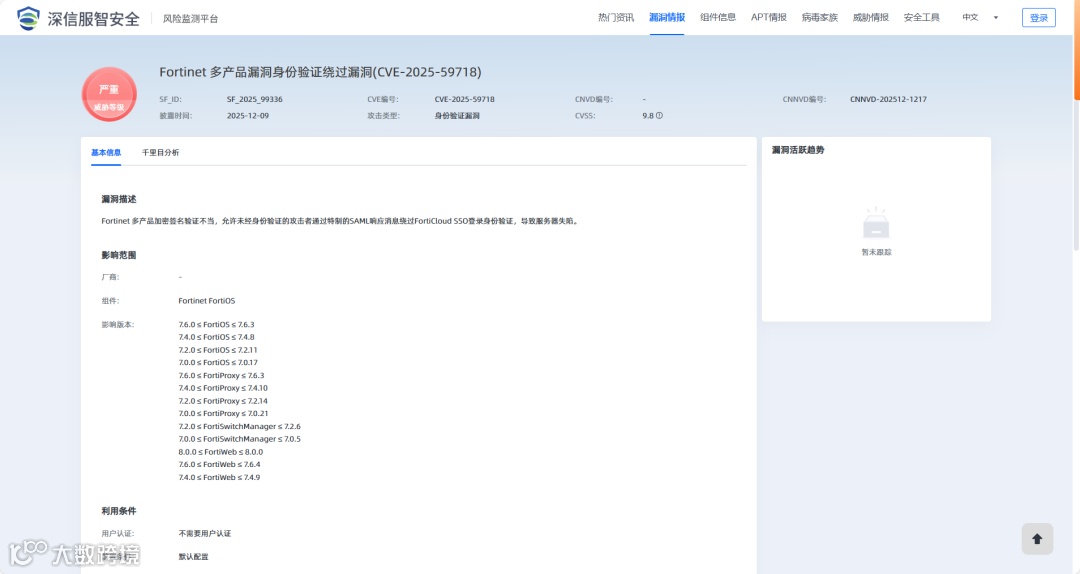Click the 漏洞活跃趋势 panel heading
The image size is (1080, 574).
coord(798,150)
